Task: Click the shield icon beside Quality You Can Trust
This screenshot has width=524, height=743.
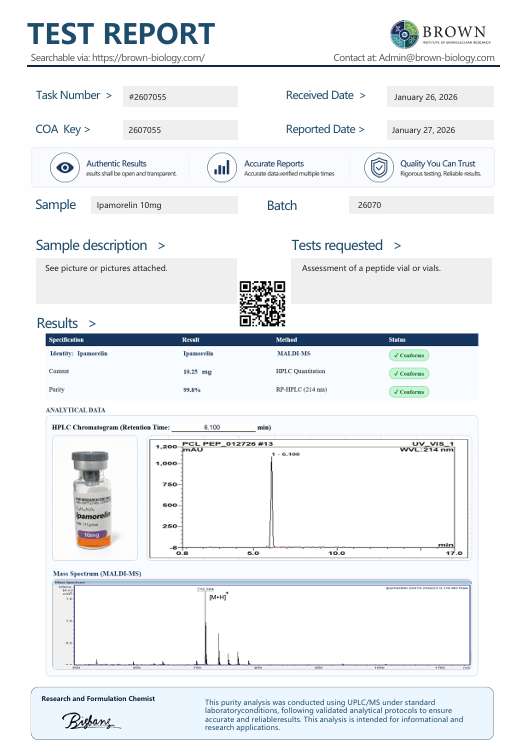Action: 379,167
